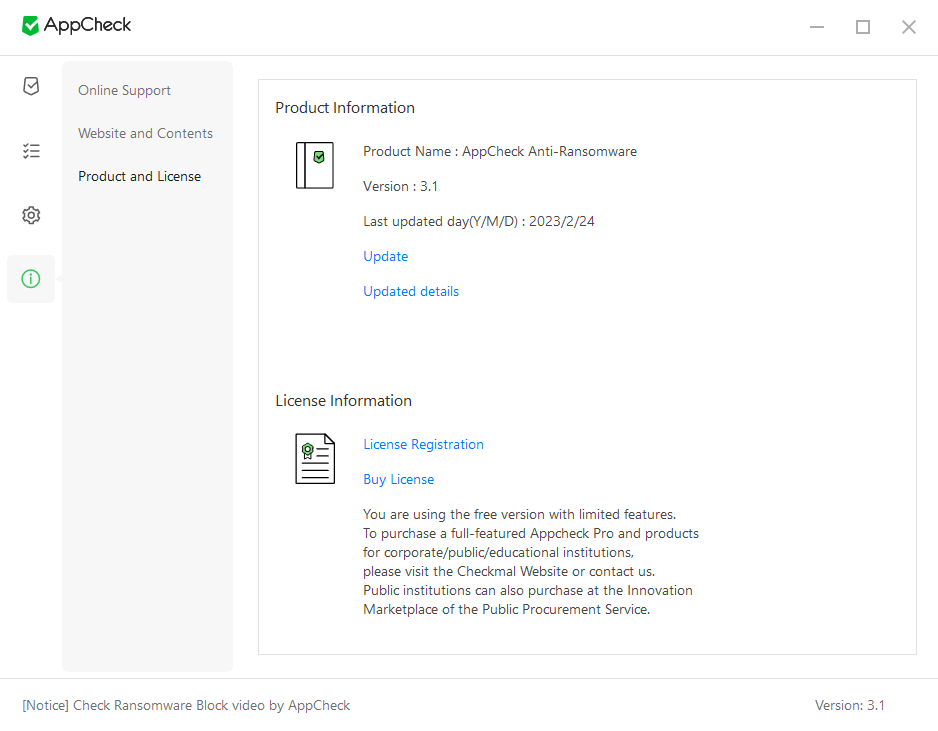Open the checklist logs sidebar icon
This screenshot has height=731, width=938.
click(31, 151)
